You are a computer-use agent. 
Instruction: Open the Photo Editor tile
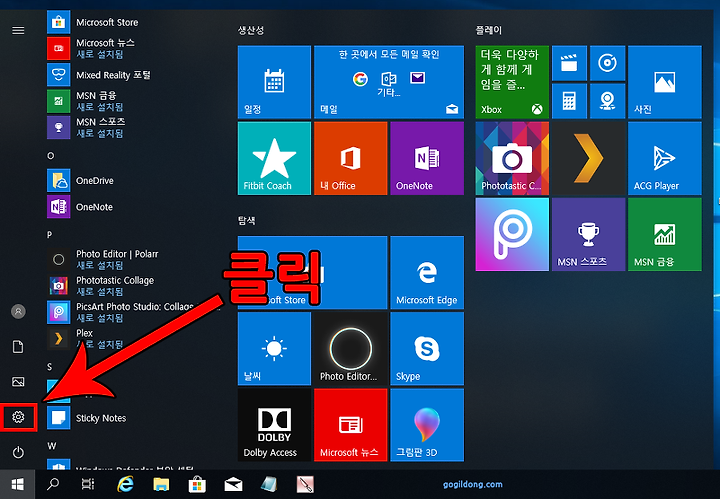(350, 348)
